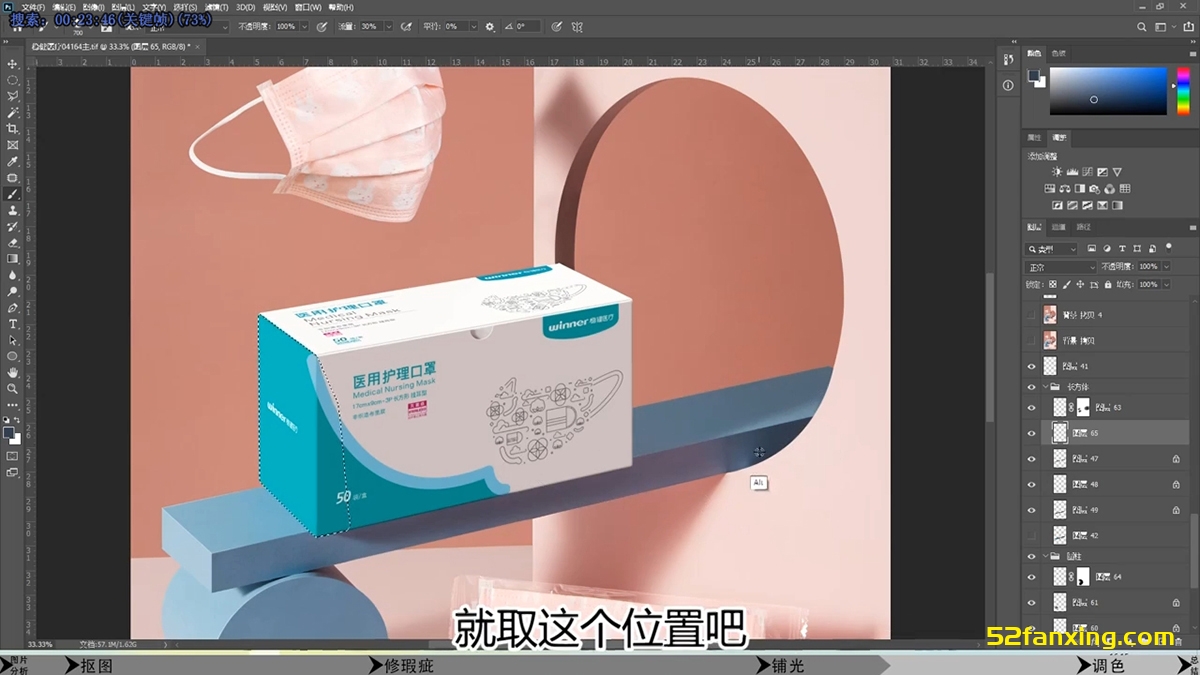Toggle layer filtering switch on/off

click(x=1168, y=248)
